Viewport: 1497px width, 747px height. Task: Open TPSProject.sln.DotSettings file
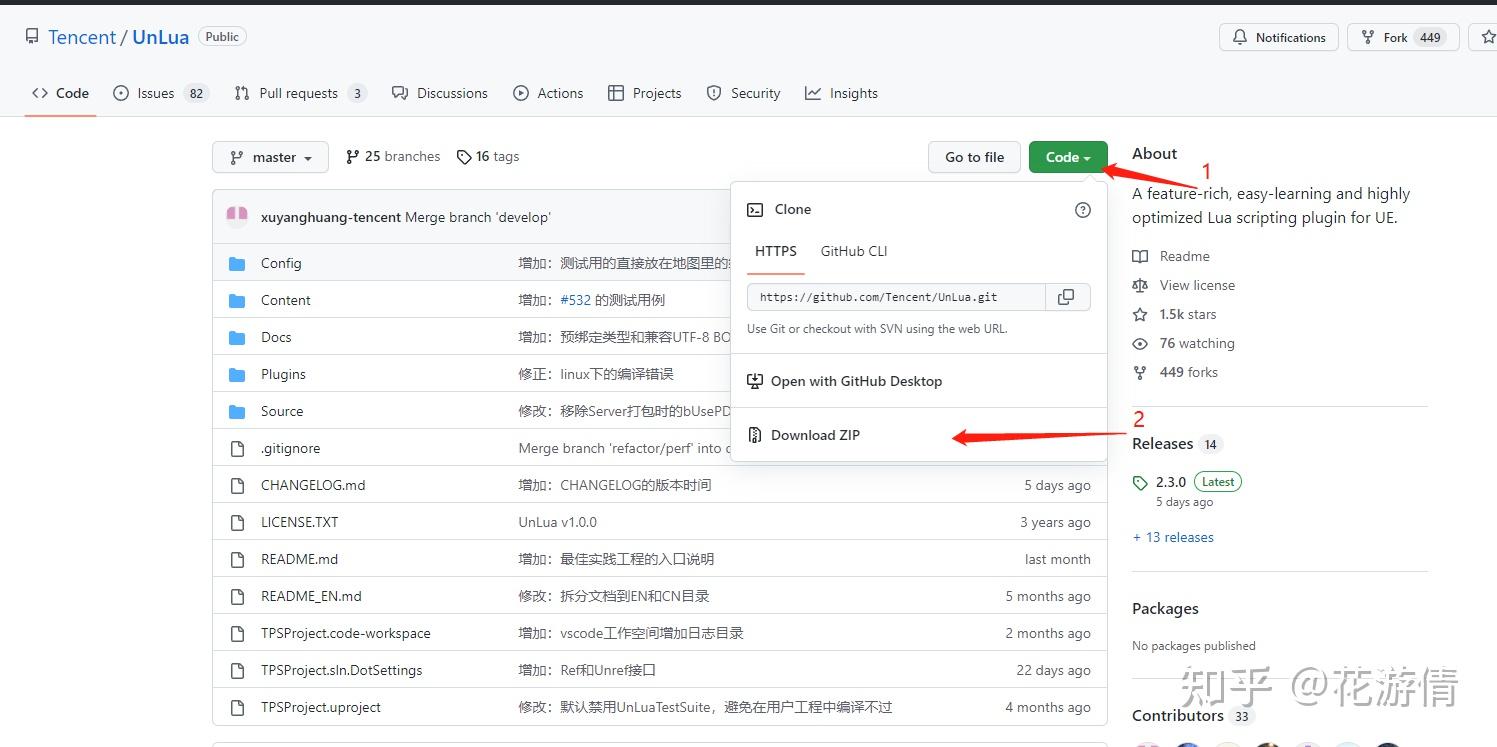pyautogui.click(x=342, y=671)
